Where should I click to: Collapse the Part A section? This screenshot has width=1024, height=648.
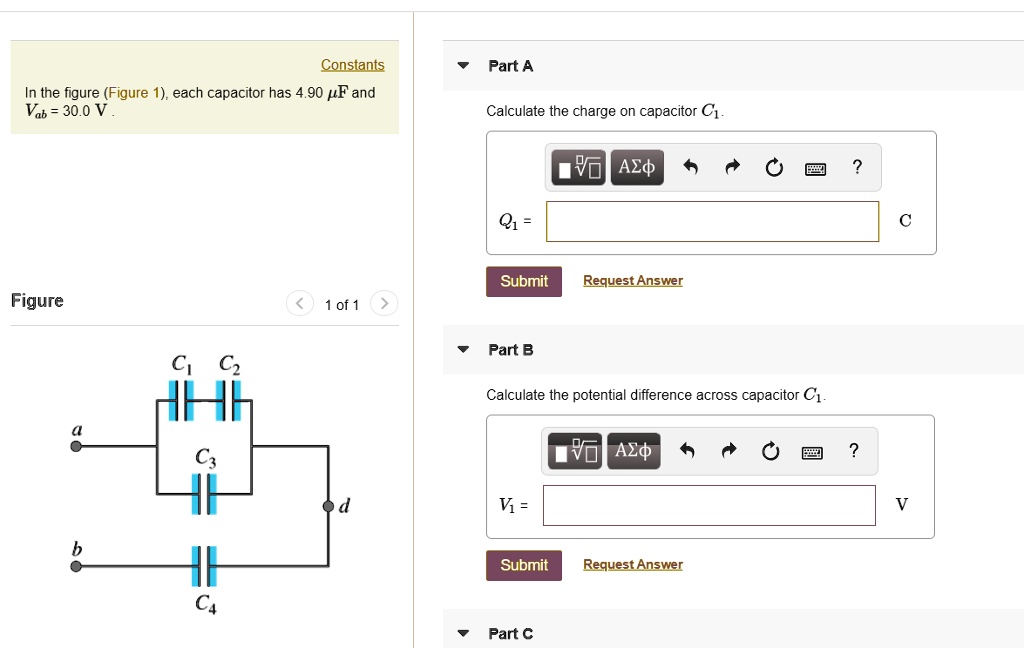click(462, 65)
